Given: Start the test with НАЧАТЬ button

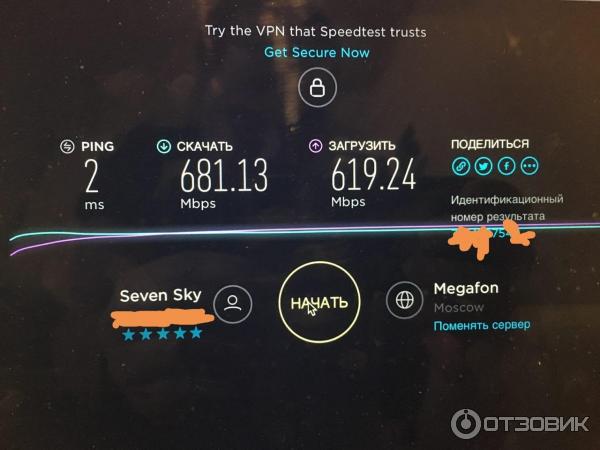Looking at the screenshot, I should click(319, 302).
